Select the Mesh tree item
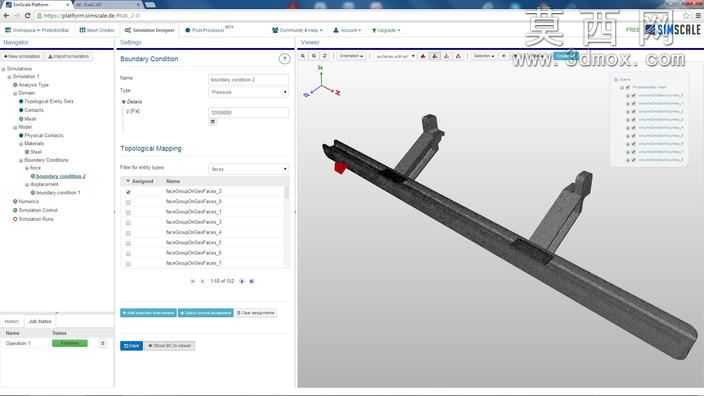The image size is (704, 396). [27, 119]
